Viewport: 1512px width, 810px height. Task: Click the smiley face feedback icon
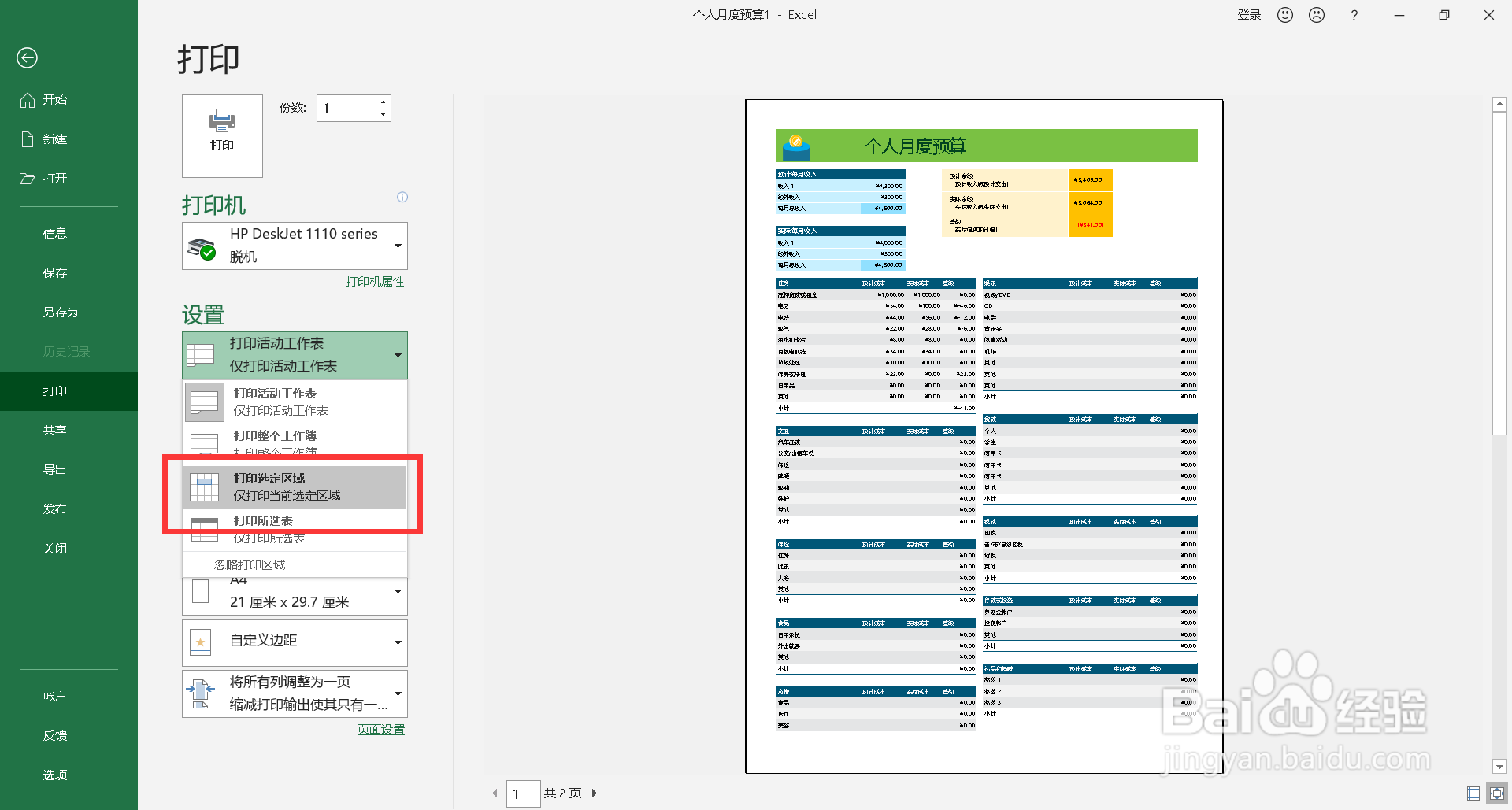pos(1285,15)
